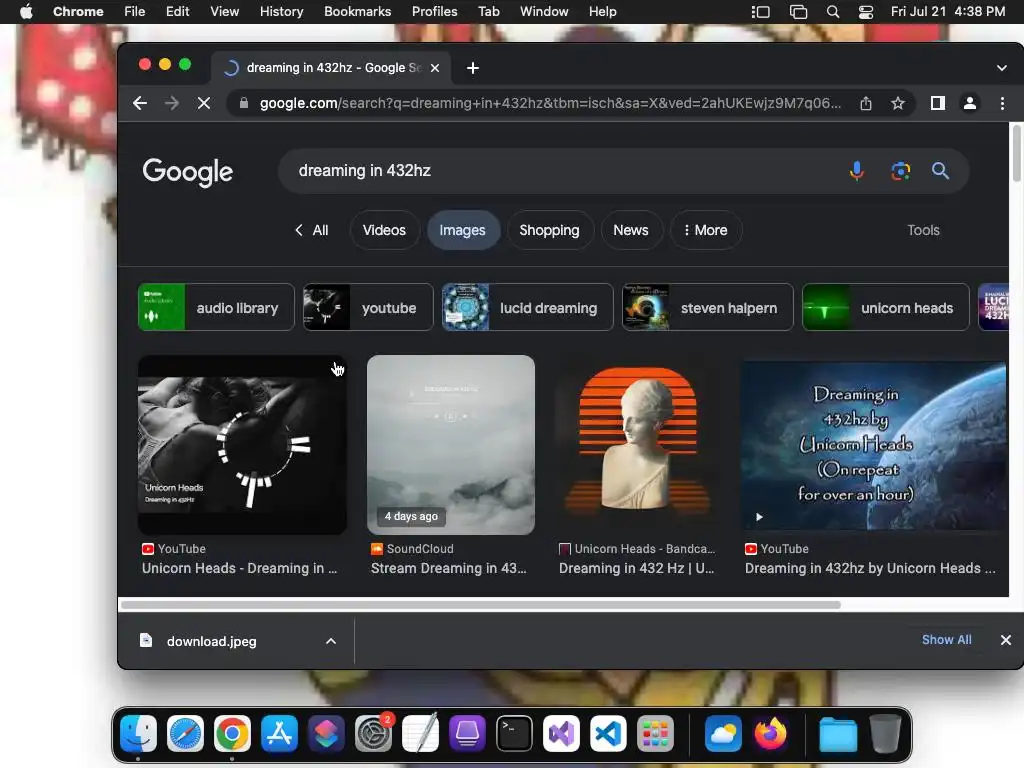
Task: Open Control Center in menu bar
Action: [866, 12]
